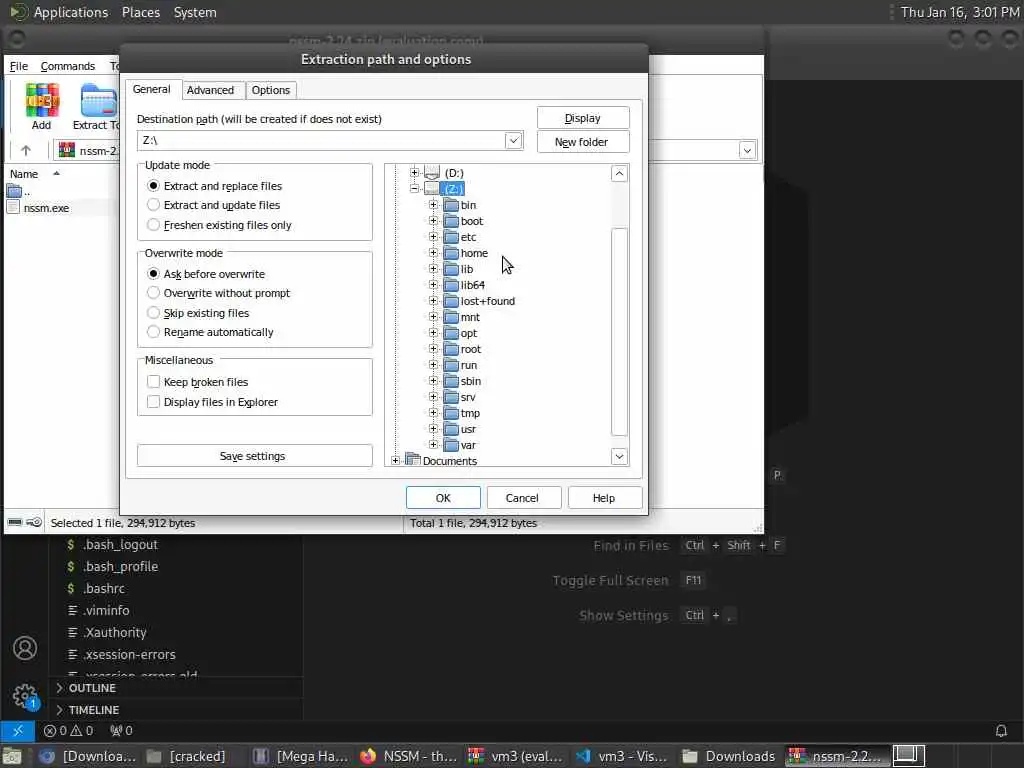
Task: Click the destination path input field
Action: pyautogui.click(x=320, y=140)
